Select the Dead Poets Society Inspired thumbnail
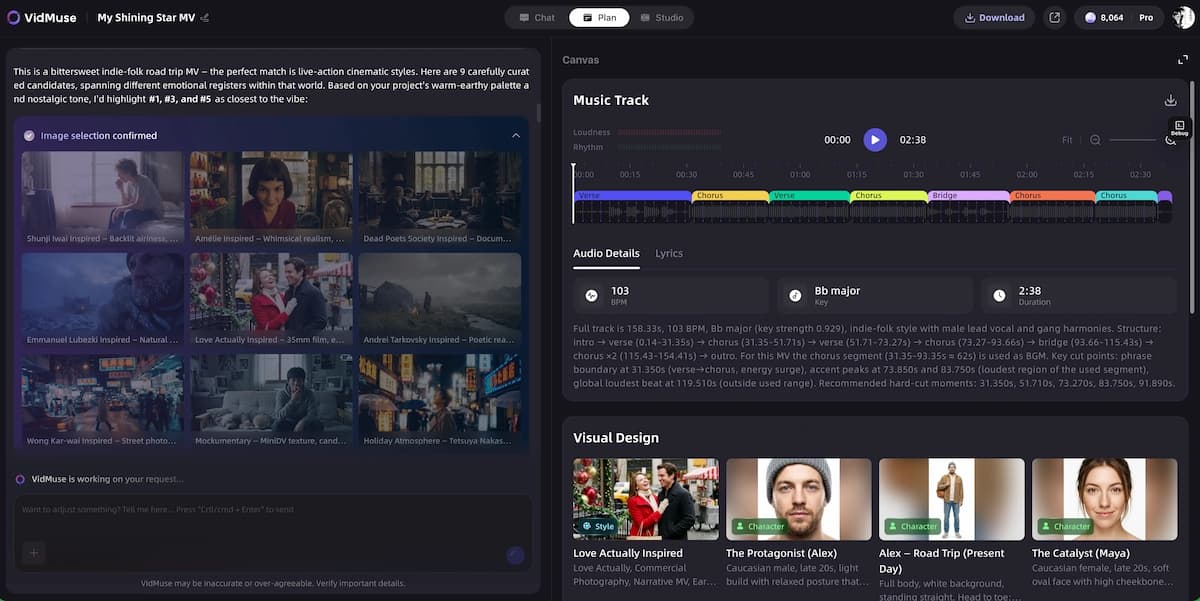The image size is (1200, 601). (440, 198)
